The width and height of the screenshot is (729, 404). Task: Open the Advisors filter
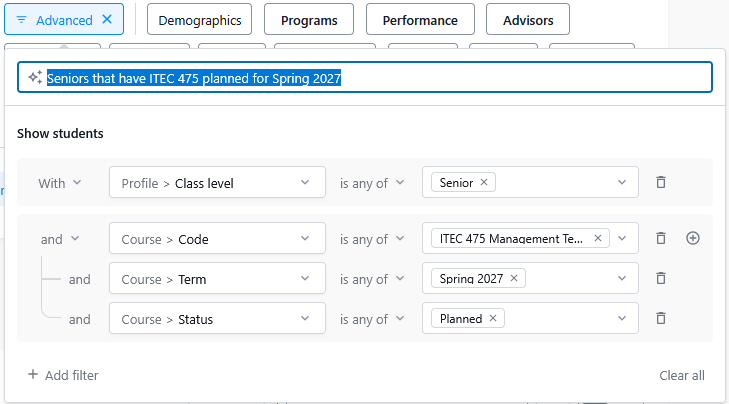528,20
